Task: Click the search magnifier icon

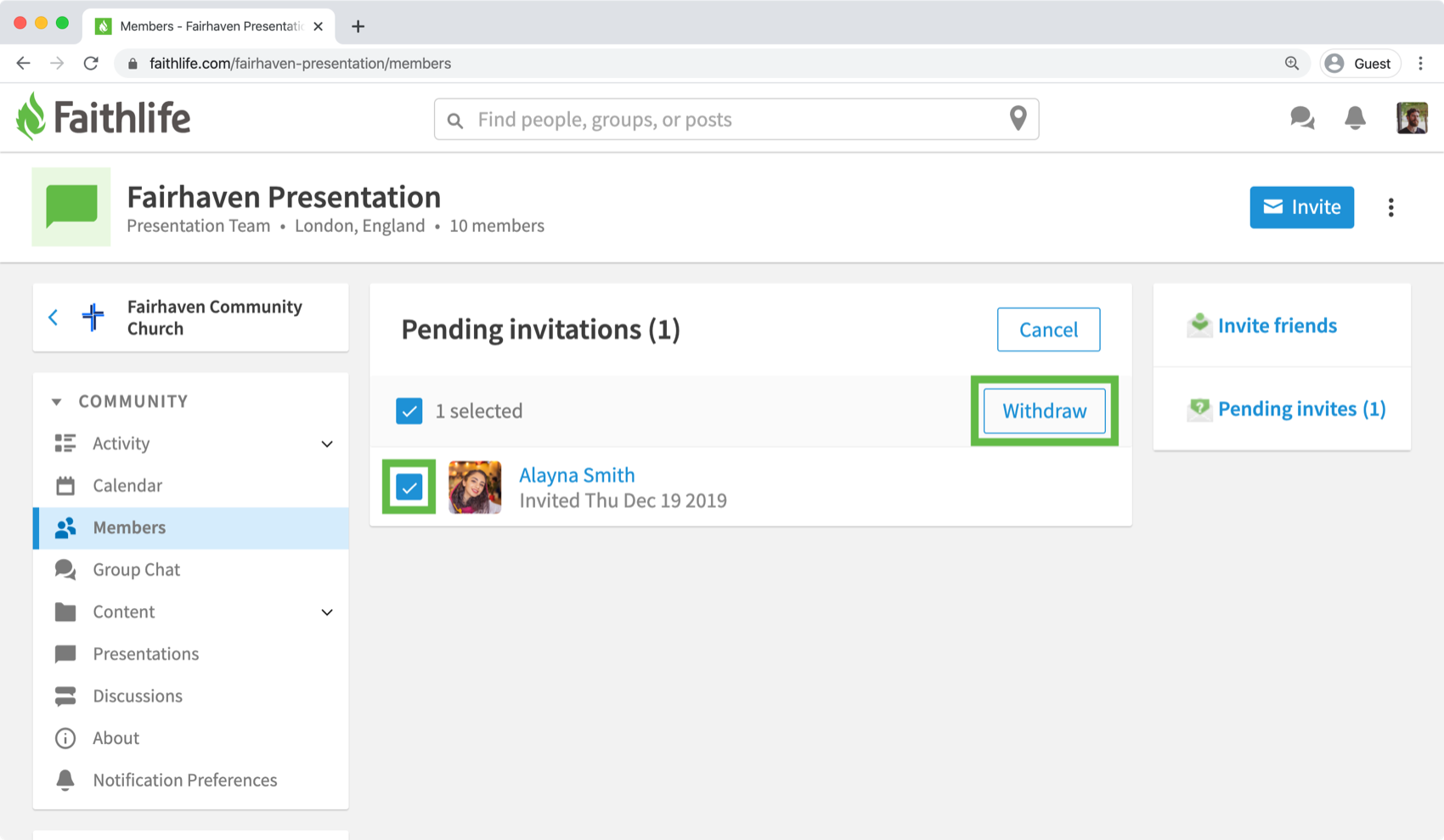Action: 455,121
